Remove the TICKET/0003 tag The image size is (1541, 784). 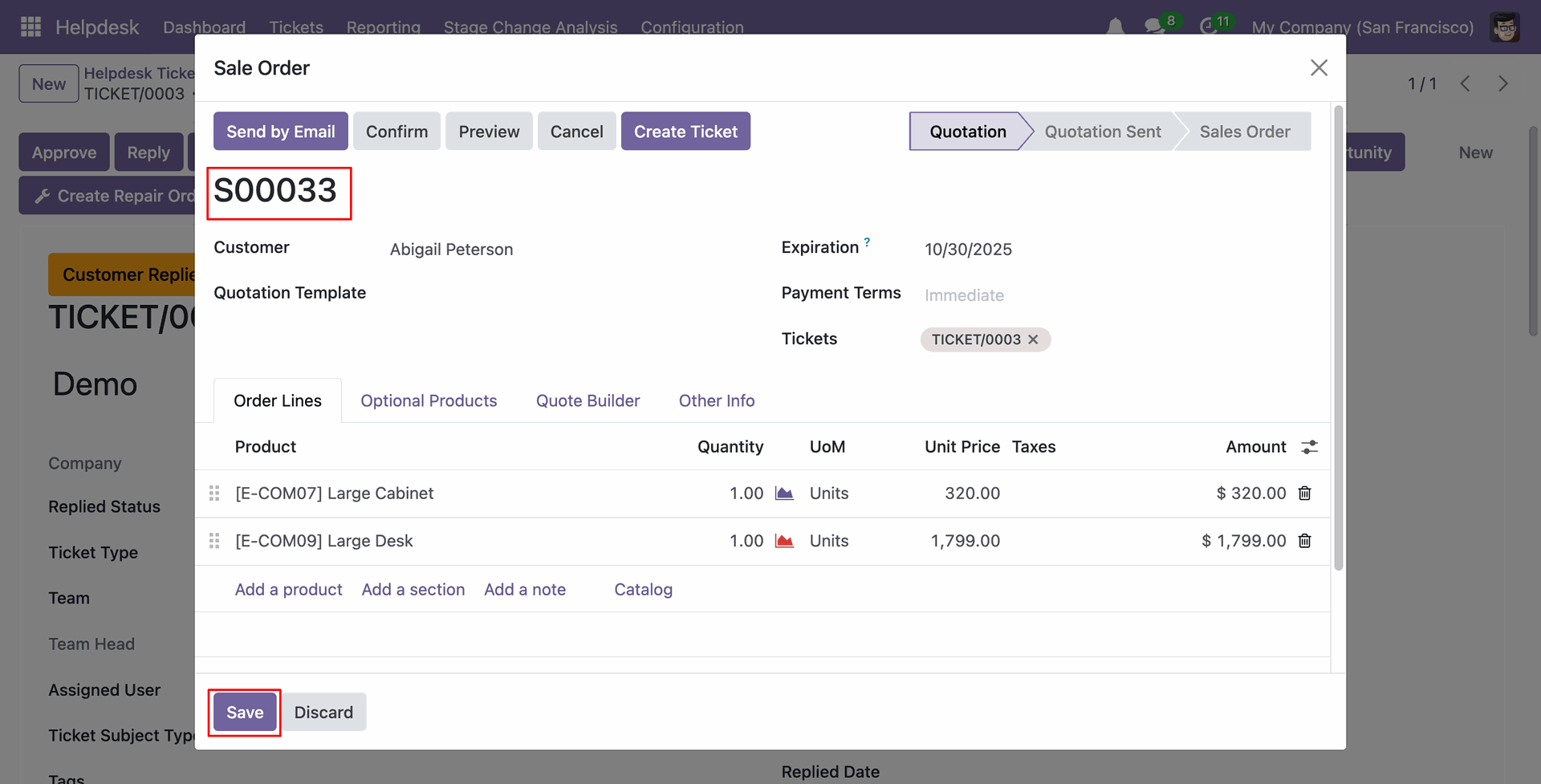tap(1034, 339)
